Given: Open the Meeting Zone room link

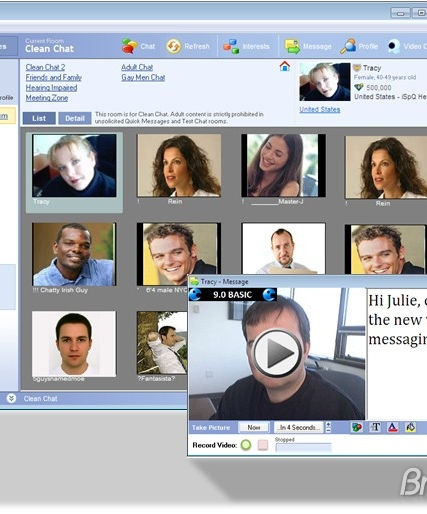Looking at the screenshot, I should click(47, 98).
